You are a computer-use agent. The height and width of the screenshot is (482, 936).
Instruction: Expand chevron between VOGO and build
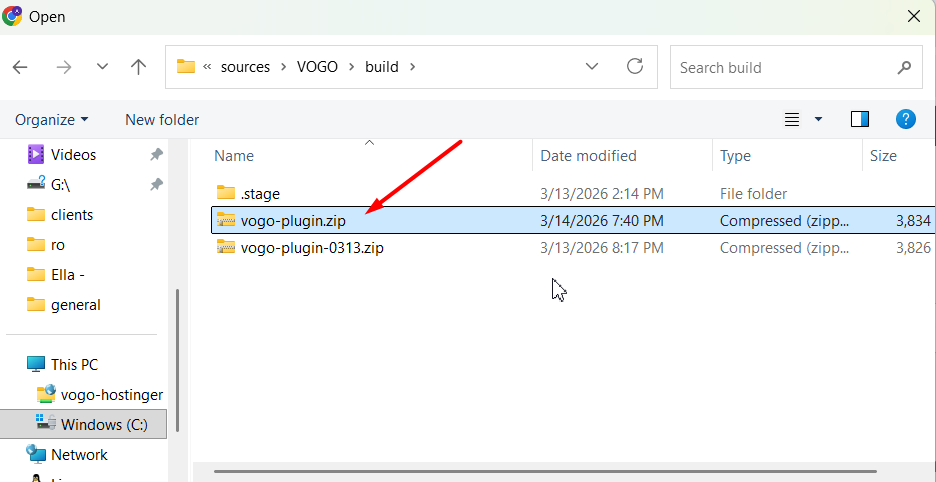tap(352, 67)
